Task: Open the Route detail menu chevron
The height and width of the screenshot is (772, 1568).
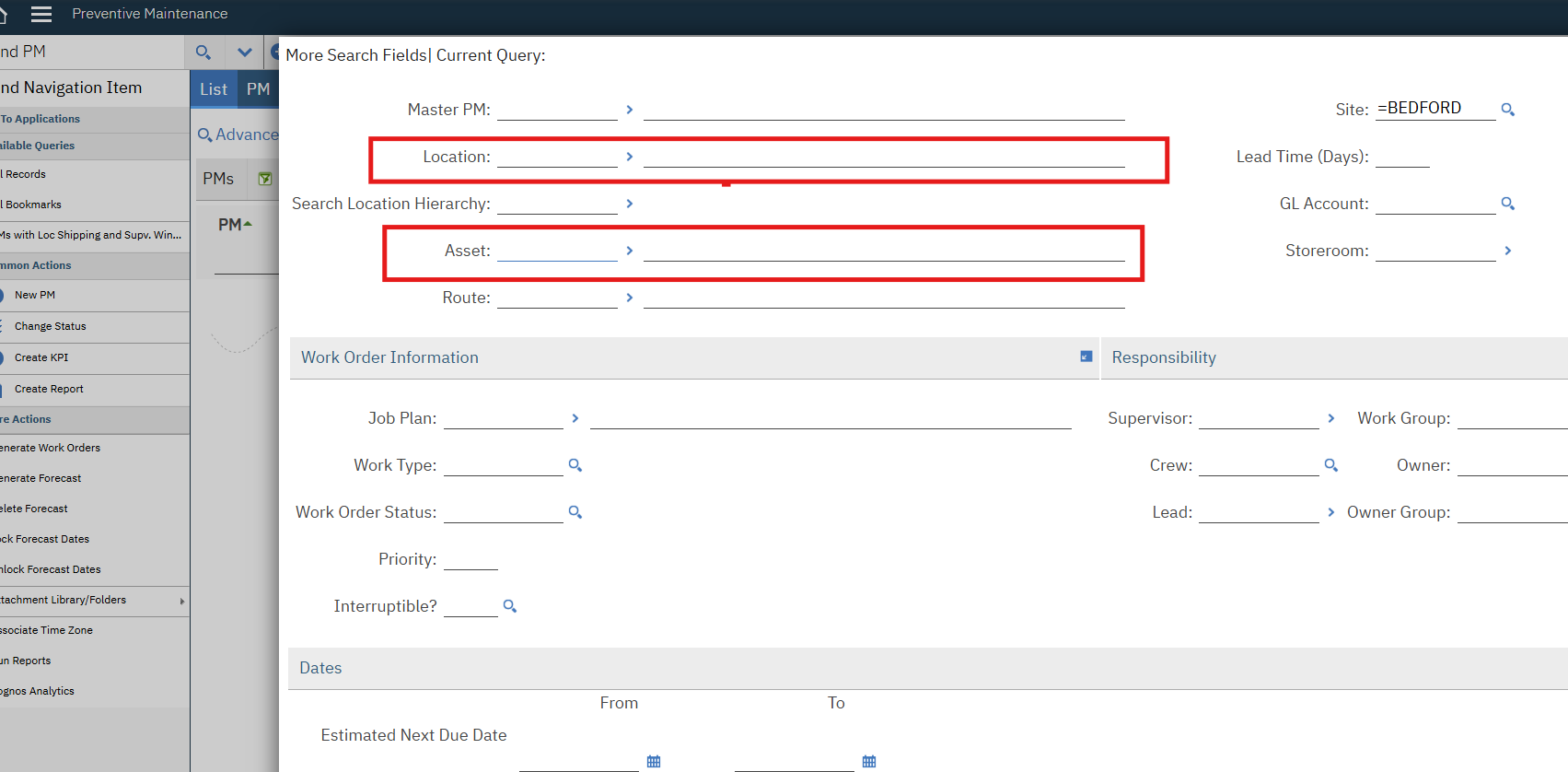Action: point(630,298)
